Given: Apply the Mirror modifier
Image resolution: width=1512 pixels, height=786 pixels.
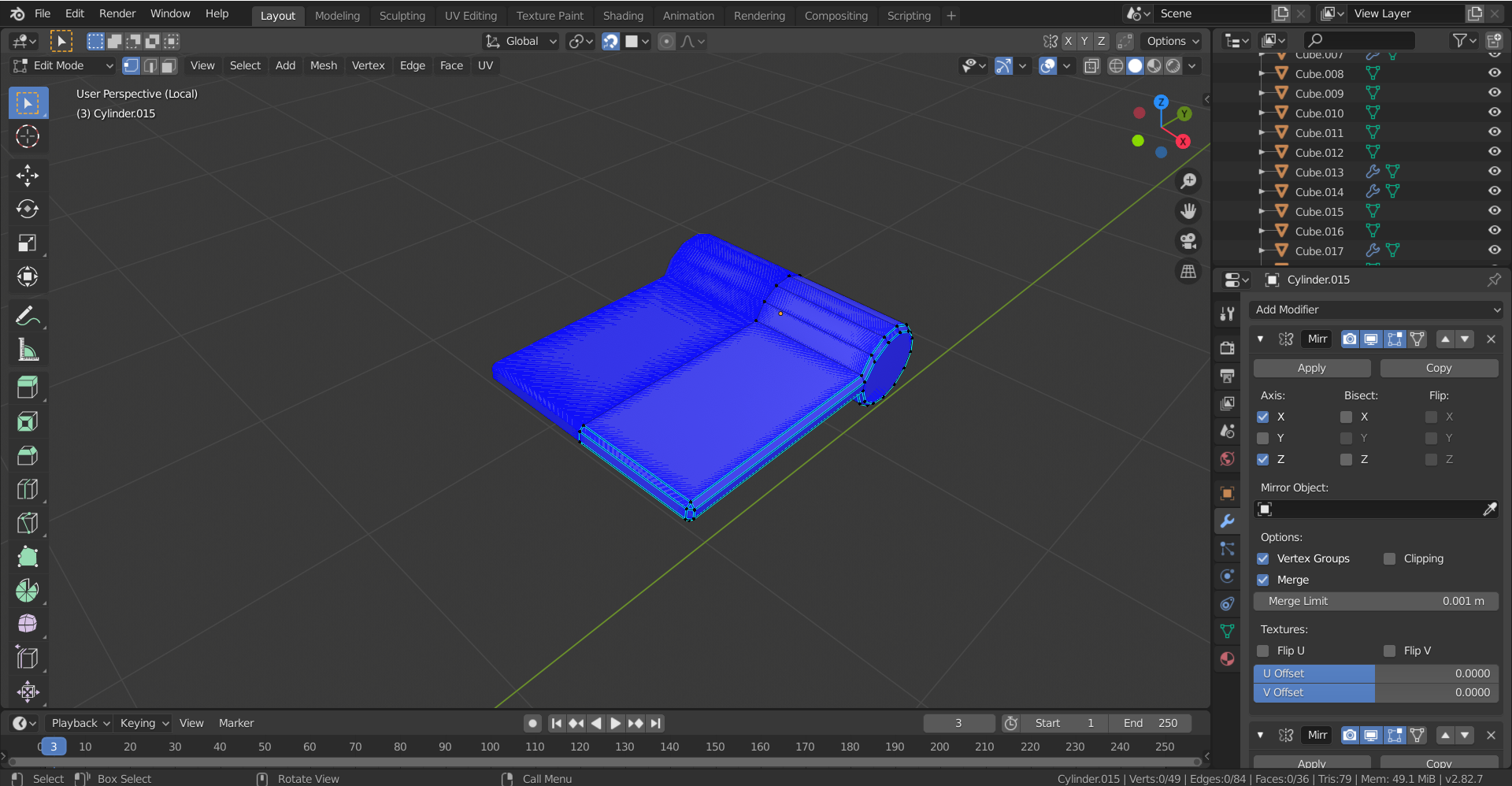Looking at the screenshot, I should [1311, 368].
